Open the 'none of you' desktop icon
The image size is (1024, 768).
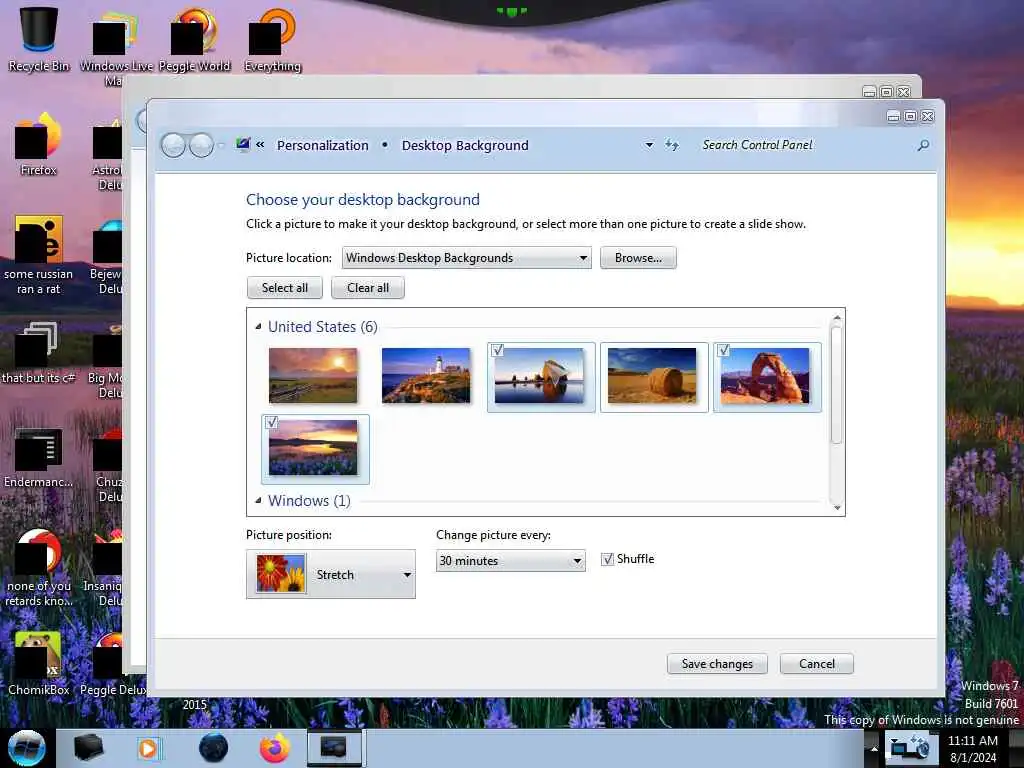point(39,568)
